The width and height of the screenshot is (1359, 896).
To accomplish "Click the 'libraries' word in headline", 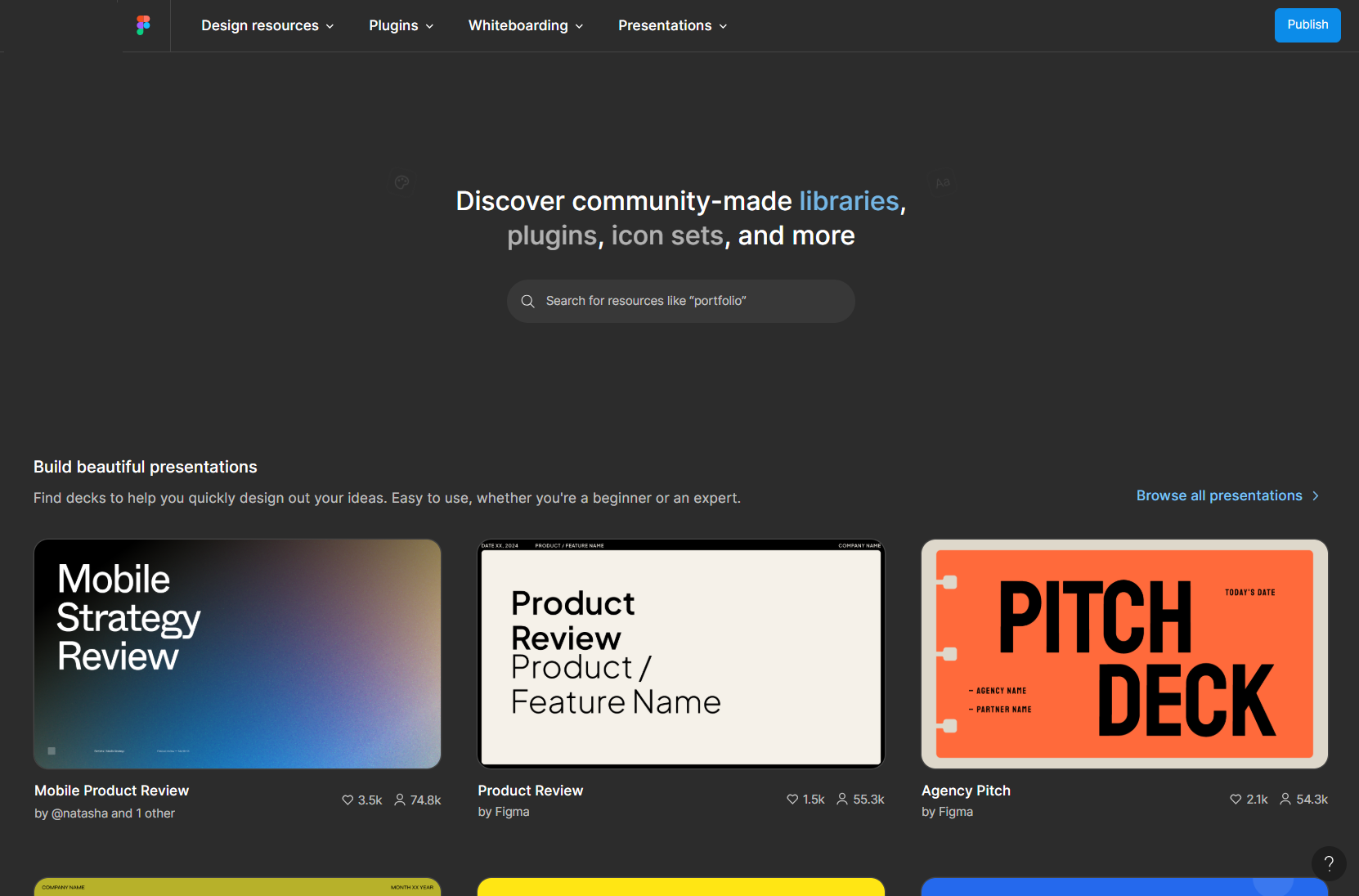I will pos(849,201).
